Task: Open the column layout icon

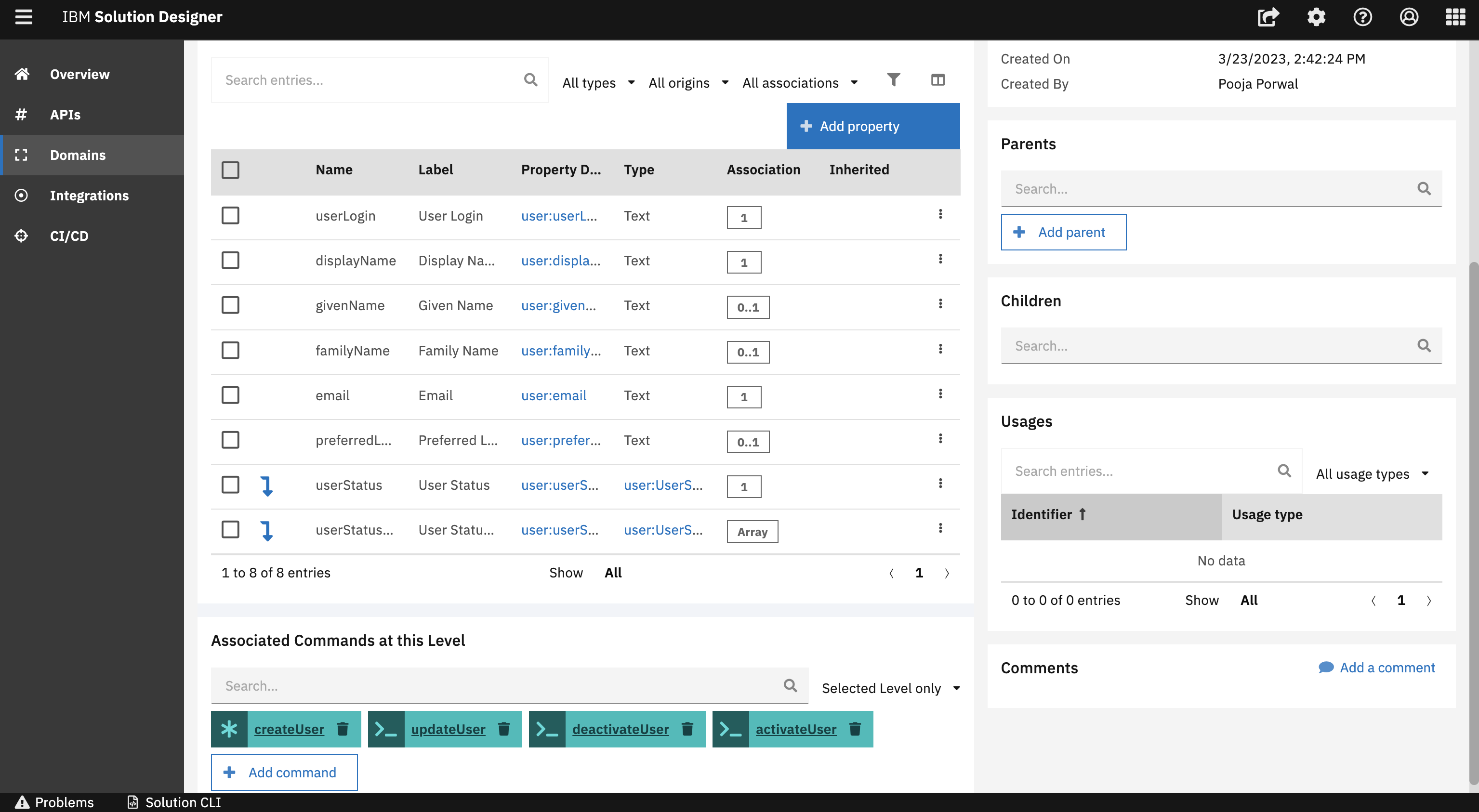Action: (938, 80)
